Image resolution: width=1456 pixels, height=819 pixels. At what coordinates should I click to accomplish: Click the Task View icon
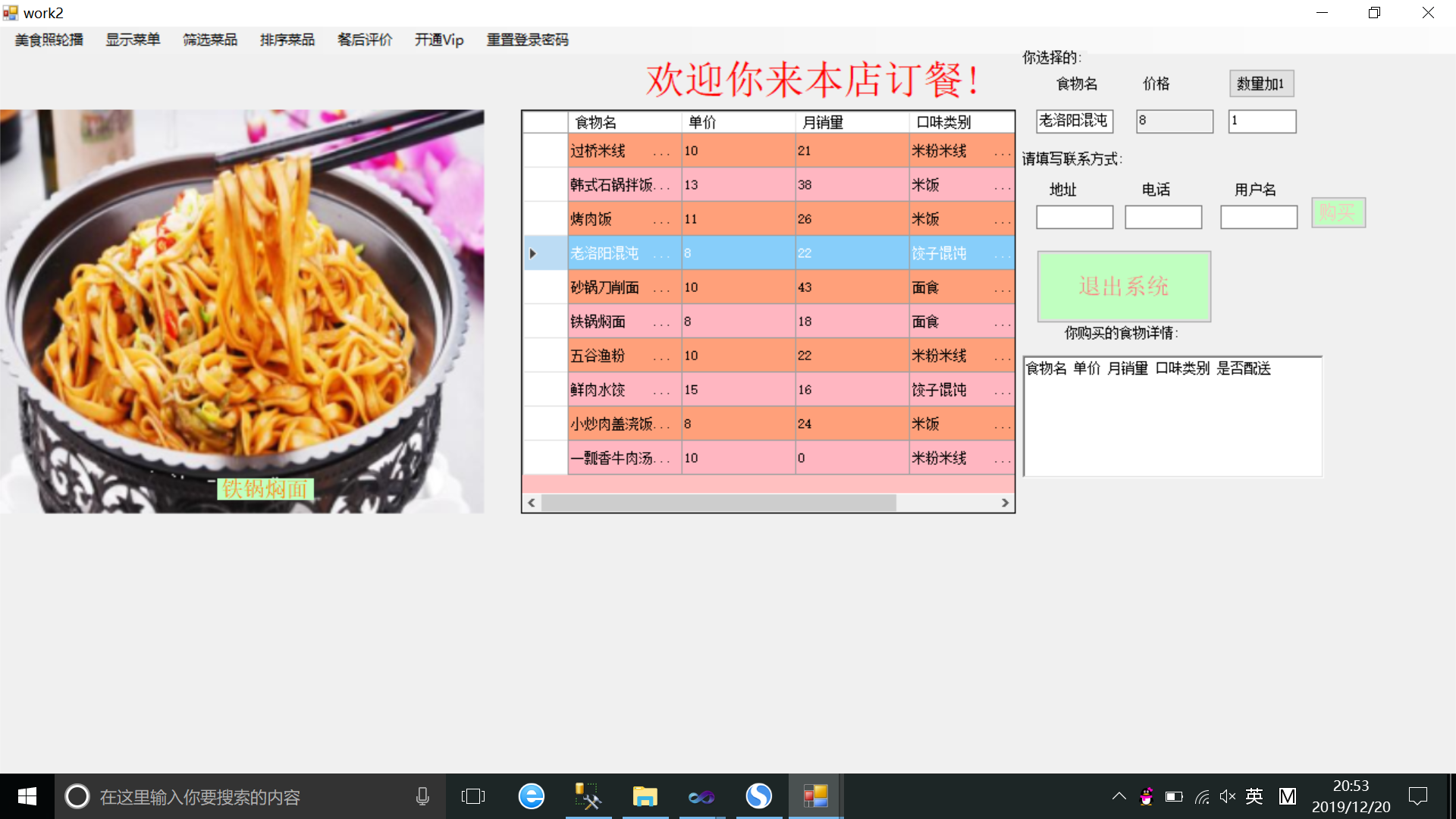(x=473, y=796)
